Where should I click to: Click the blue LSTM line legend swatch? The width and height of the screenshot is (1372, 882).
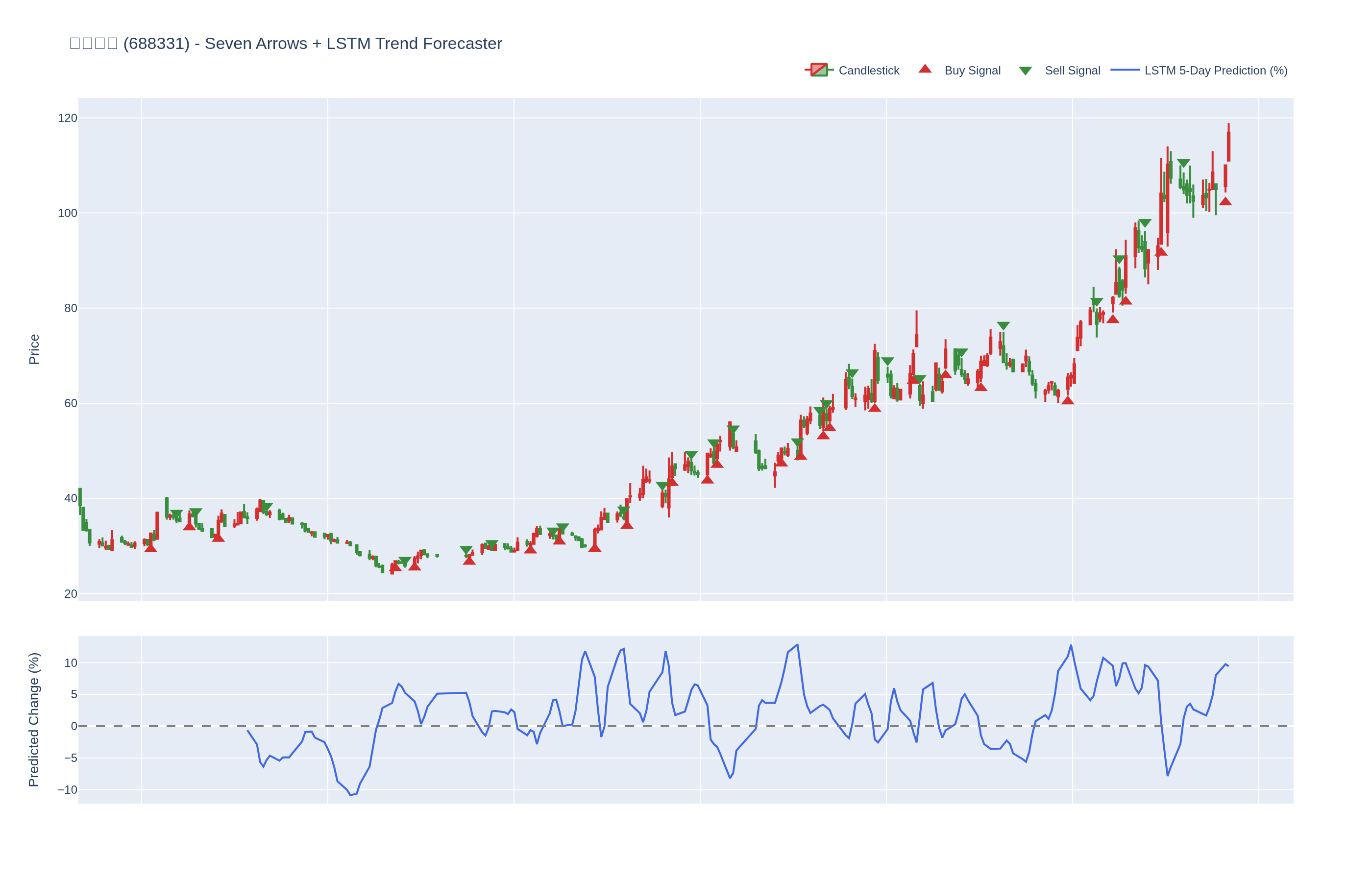(1125, 71)
